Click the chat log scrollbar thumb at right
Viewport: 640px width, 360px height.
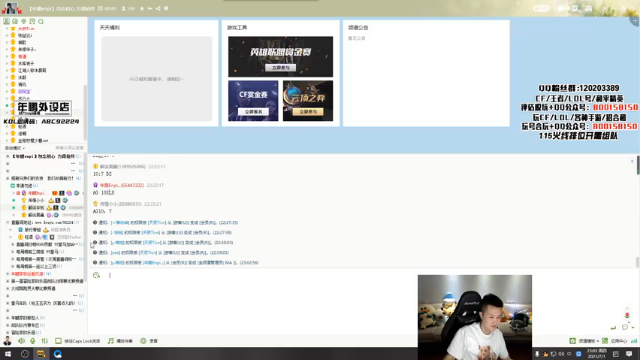(638, 262)
